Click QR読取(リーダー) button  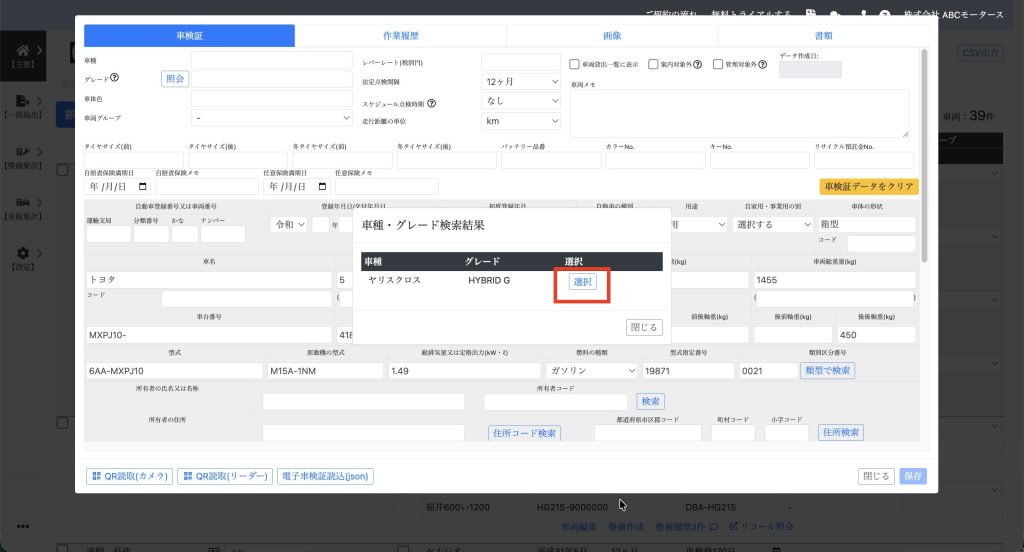[224, 477]
